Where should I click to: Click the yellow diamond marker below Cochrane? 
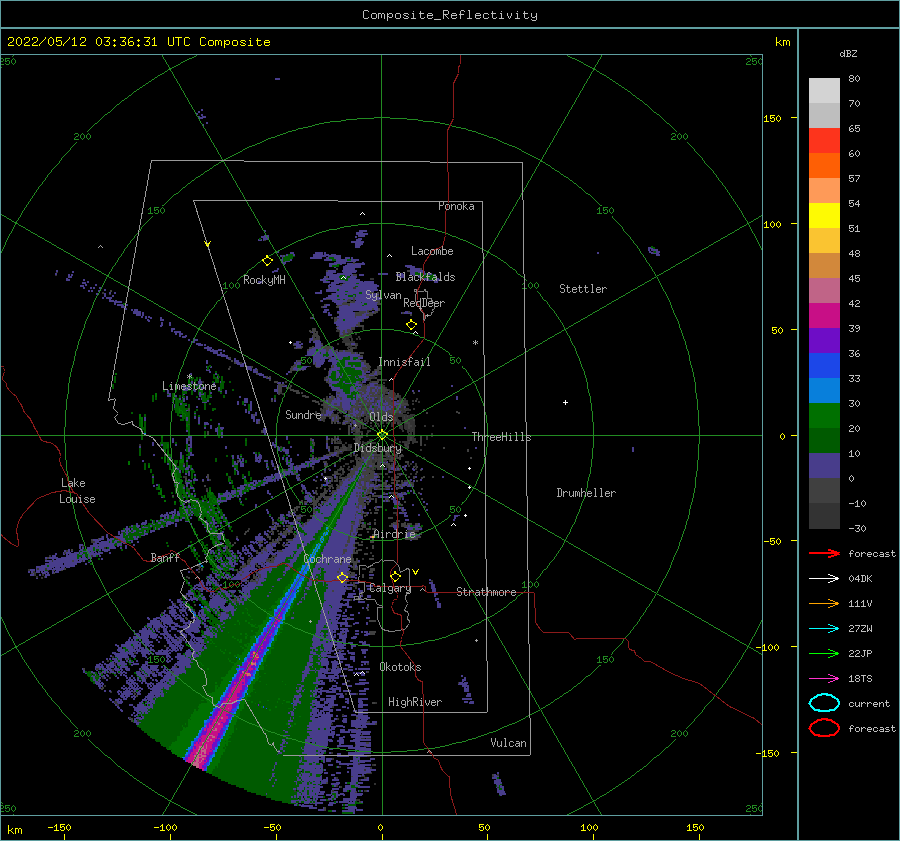coord(342,577)
